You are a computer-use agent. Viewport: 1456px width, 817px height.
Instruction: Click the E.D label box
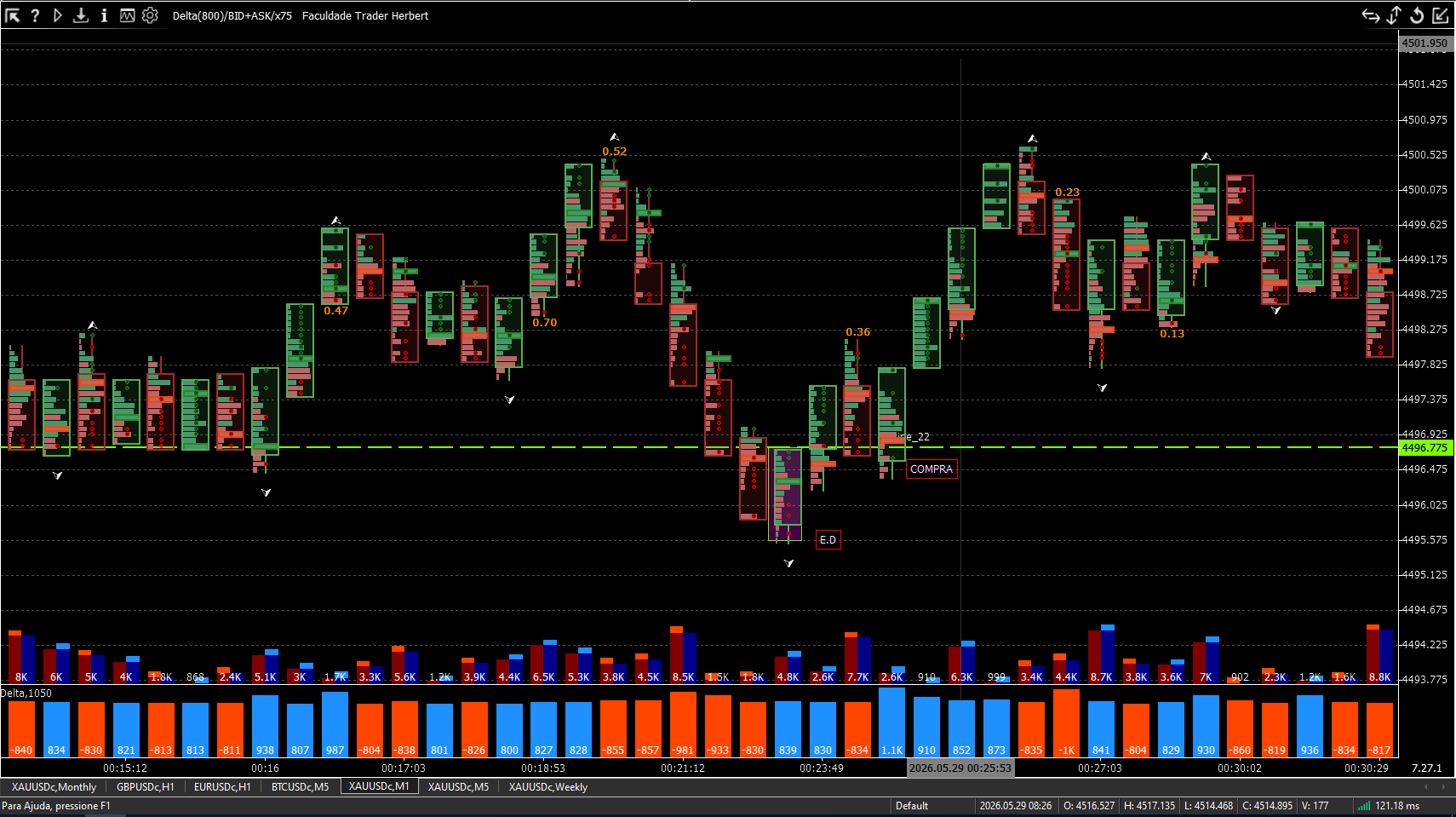click(x=828, y=540)
